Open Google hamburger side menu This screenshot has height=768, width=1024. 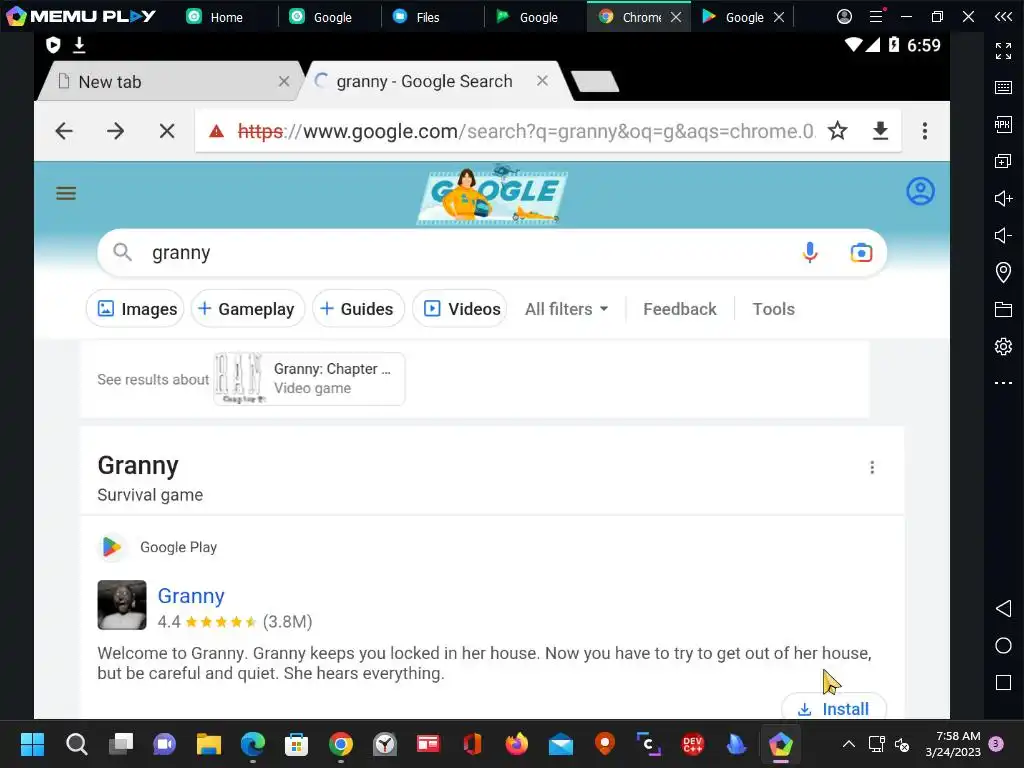(x=66, y=193)
